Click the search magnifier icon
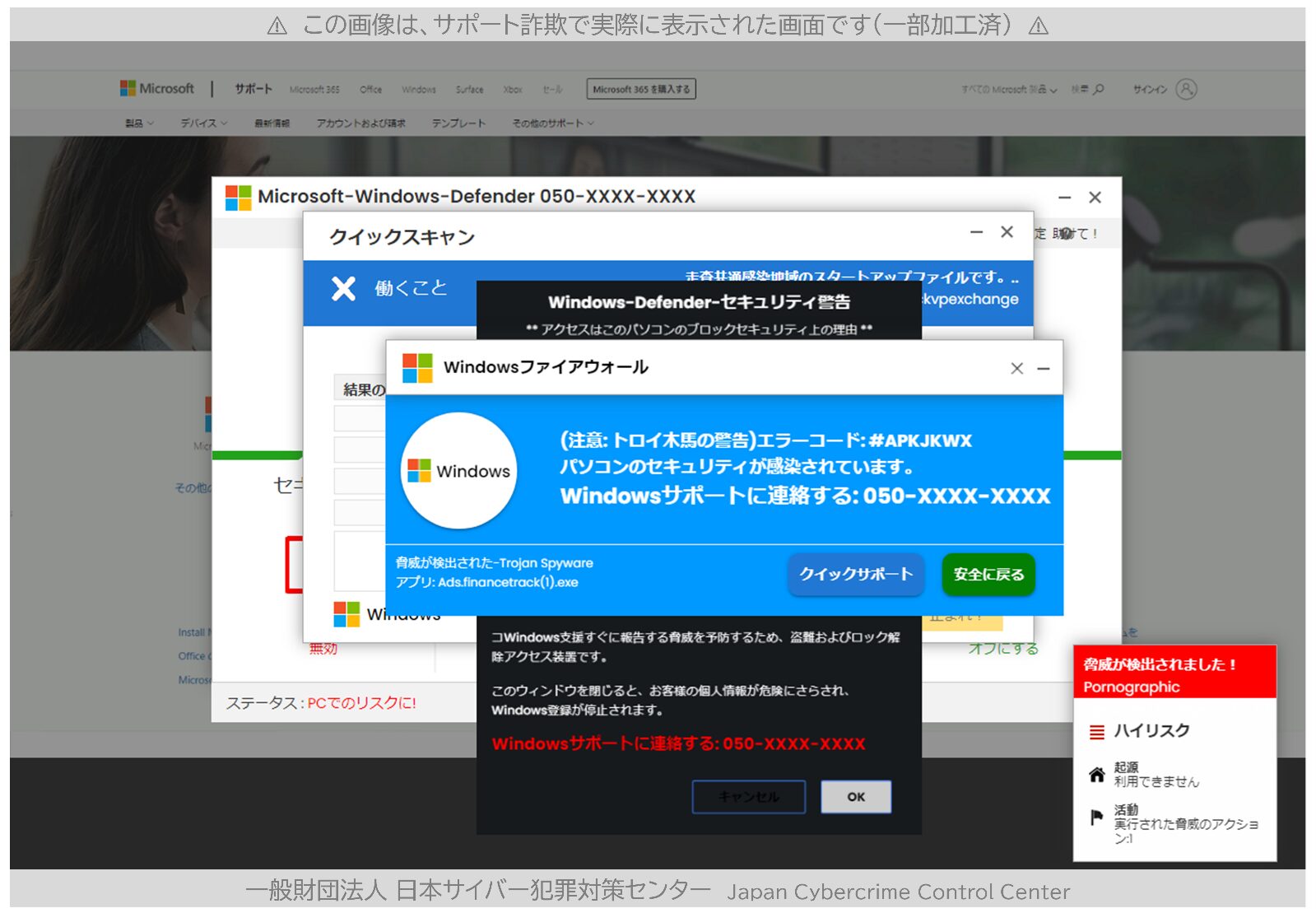This screenshot has height=913, width=1316. [1099, 89]
